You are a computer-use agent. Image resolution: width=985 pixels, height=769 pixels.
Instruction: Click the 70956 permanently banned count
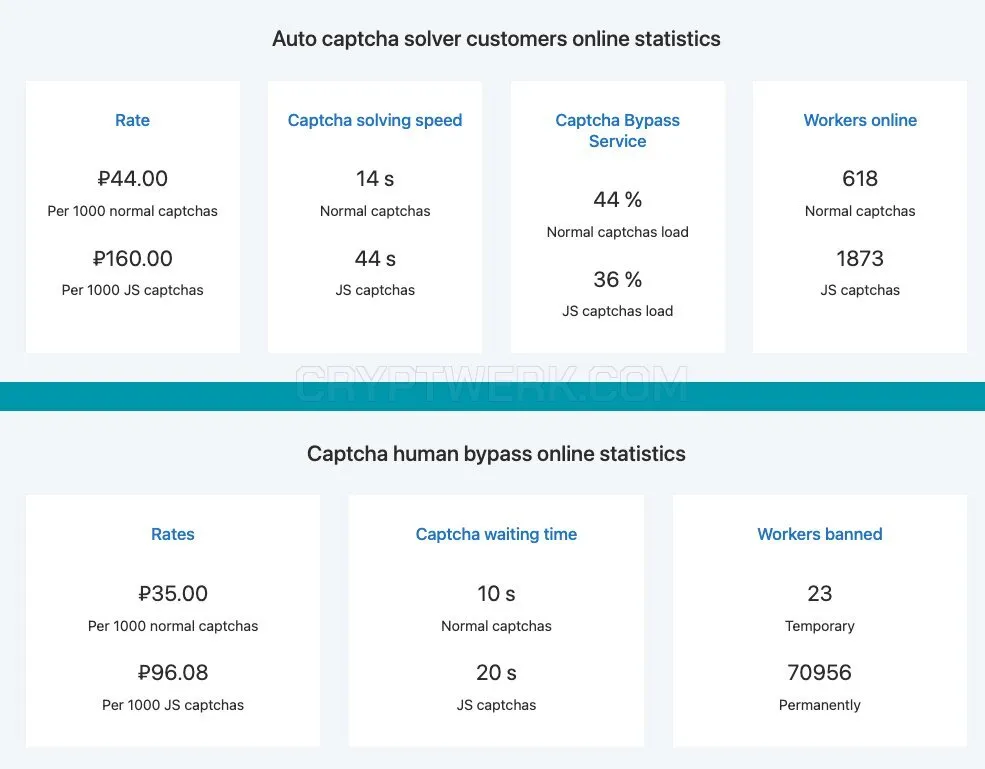[820, 672]
